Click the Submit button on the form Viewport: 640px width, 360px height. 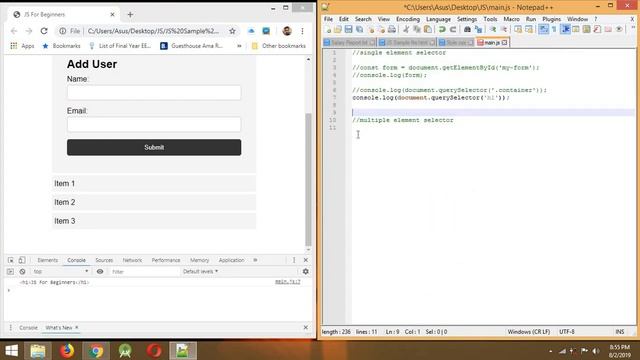tap(154, 147)
